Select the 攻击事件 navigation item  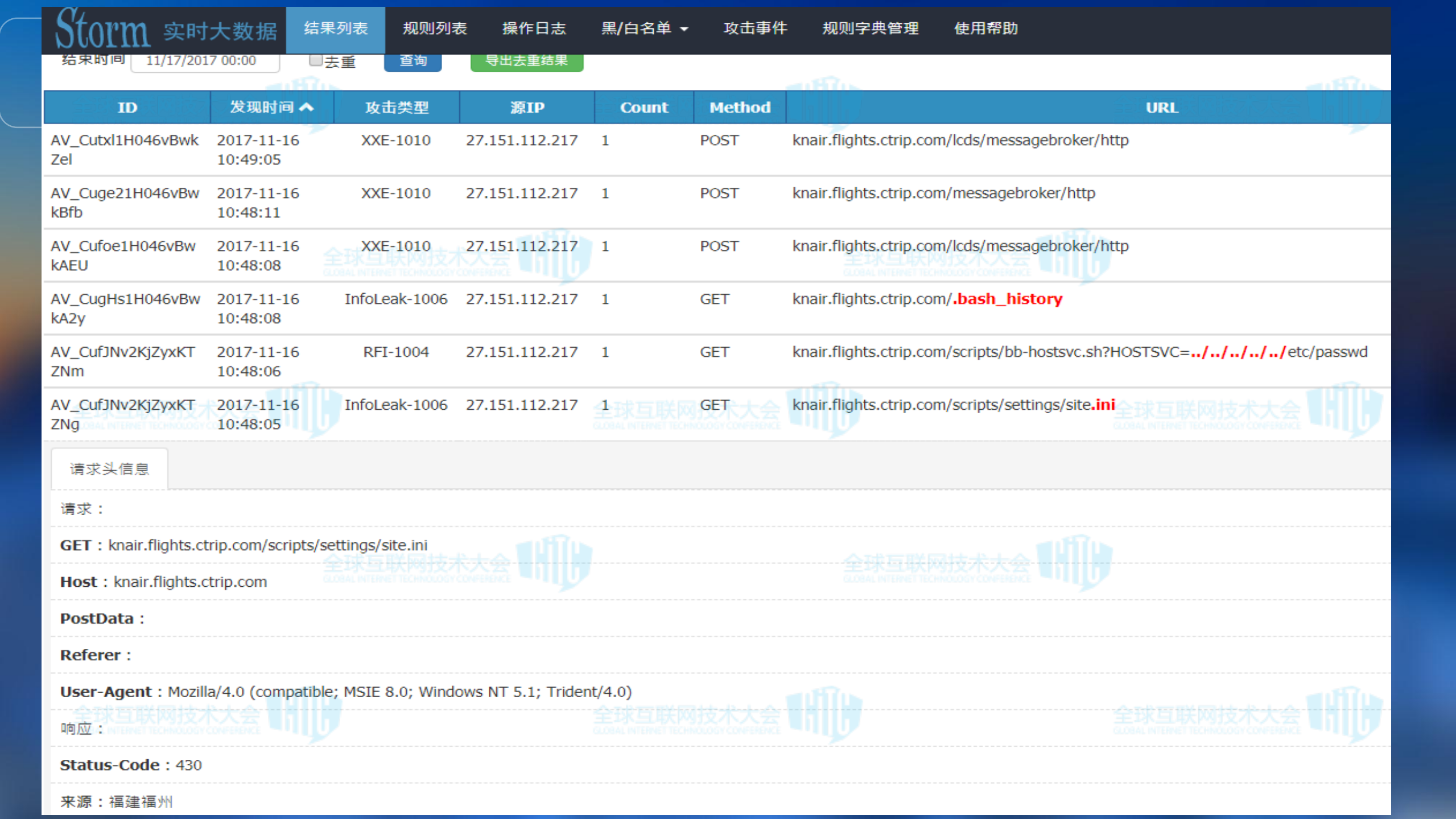(x=756, y=28)
